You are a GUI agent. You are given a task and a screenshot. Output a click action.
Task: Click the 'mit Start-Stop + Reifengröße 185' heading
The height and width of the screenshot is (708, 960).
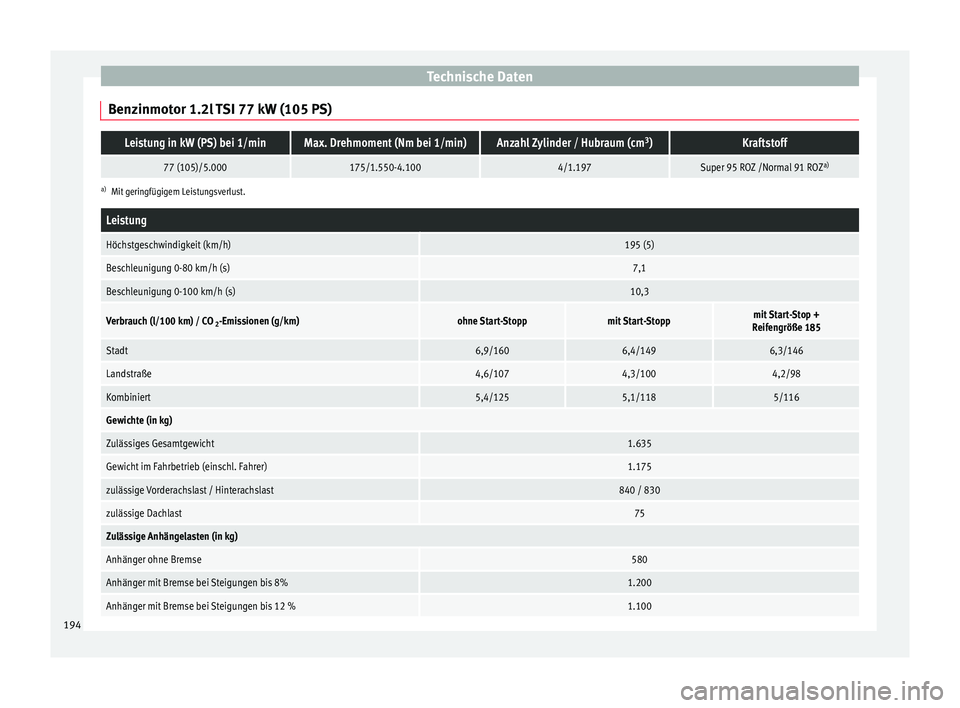[786, 321]
